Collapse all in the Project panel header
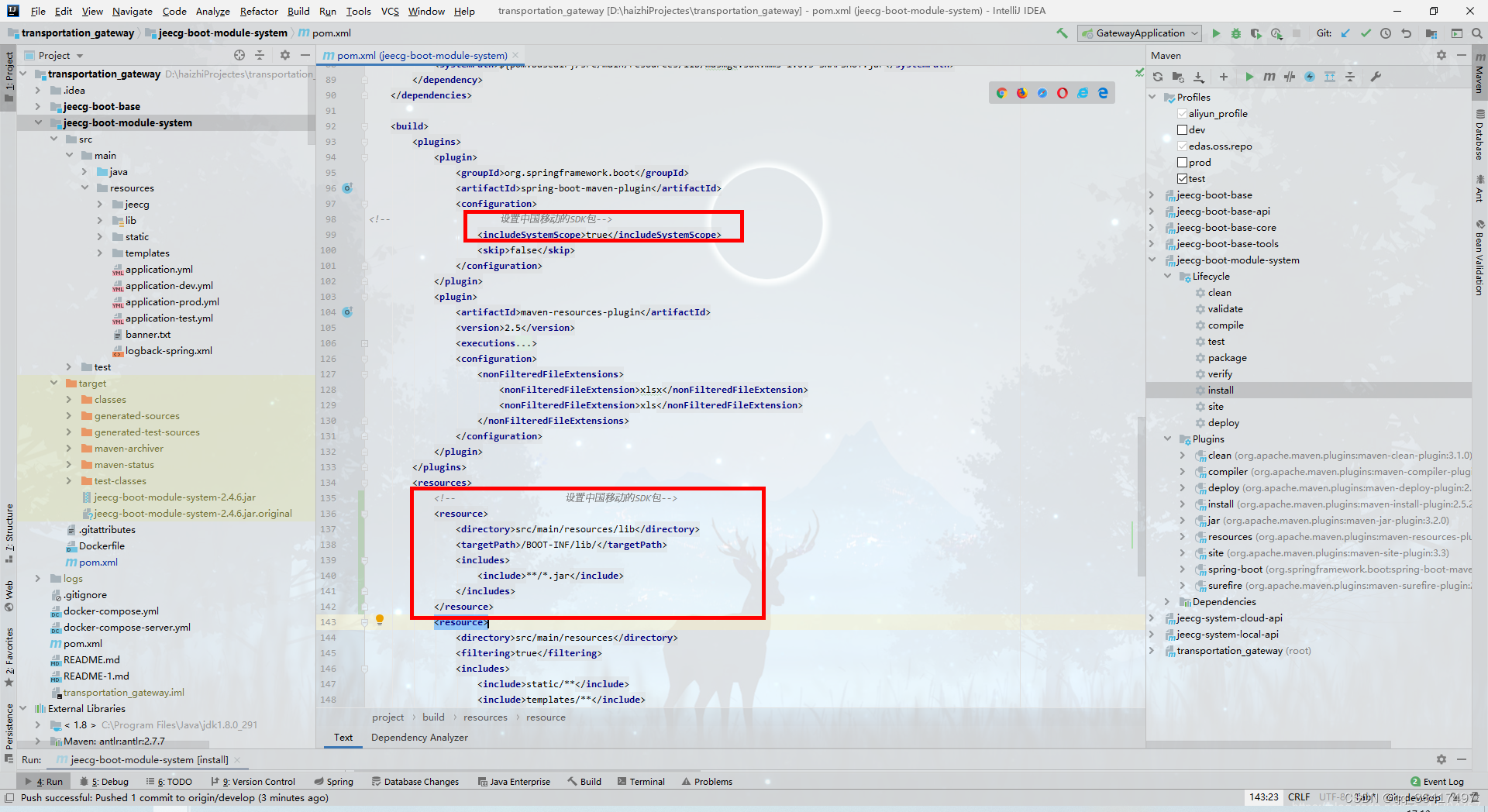This screenshot has height=812, width=1488. (260, 55)
